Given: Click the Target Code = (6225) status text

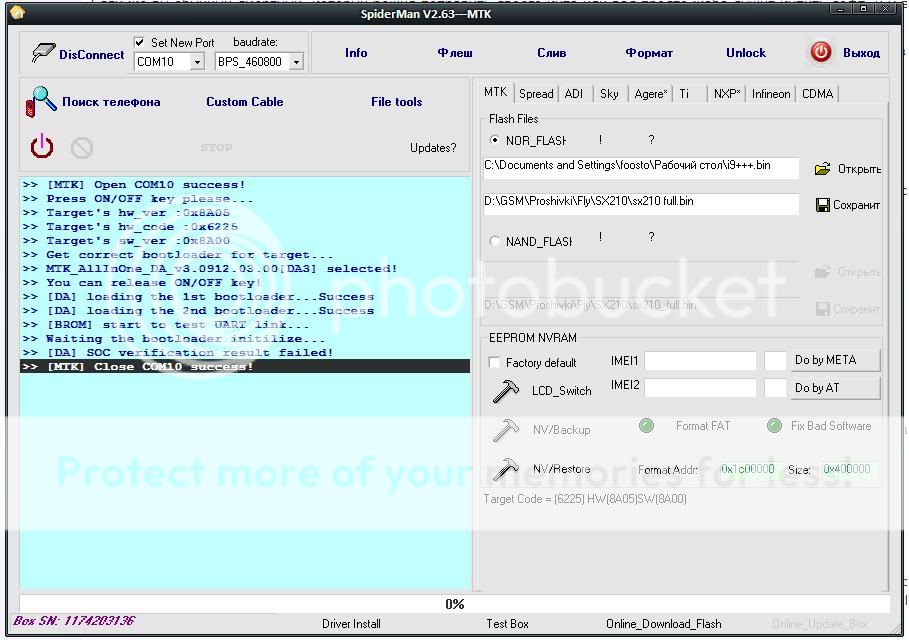Looking at the screenshot, I should click(585, 499).
